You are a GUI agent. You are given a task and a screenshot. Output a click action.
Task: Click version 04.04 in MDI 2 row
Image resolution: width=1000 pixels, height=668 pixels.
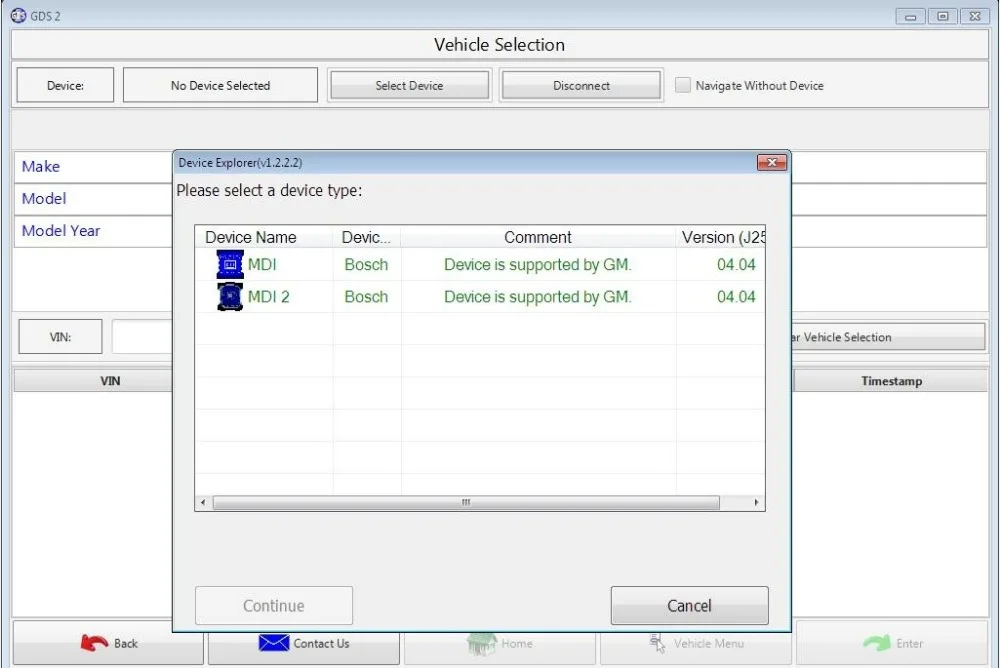(x=736, y=297)
